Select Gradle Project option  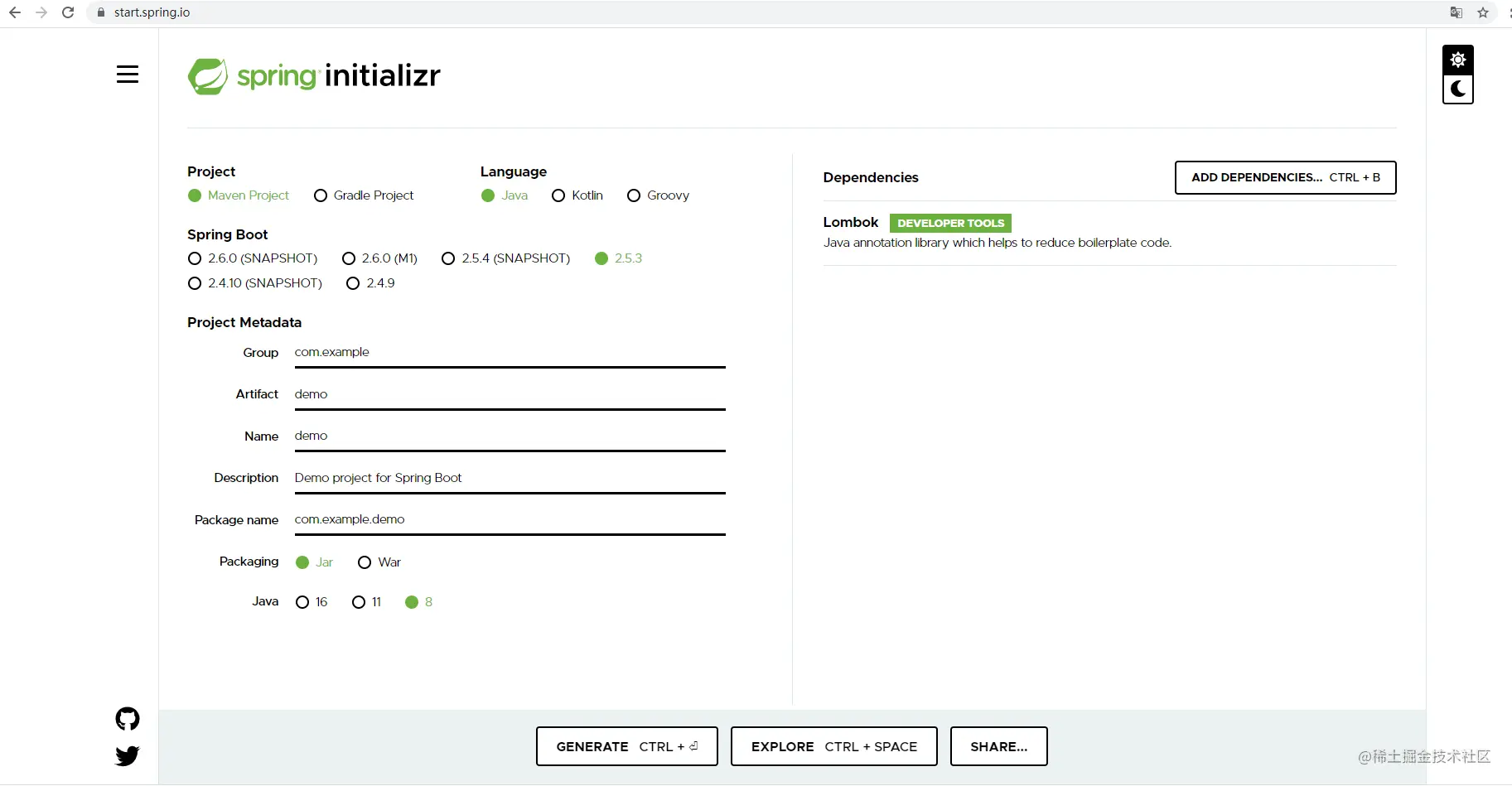364,195
